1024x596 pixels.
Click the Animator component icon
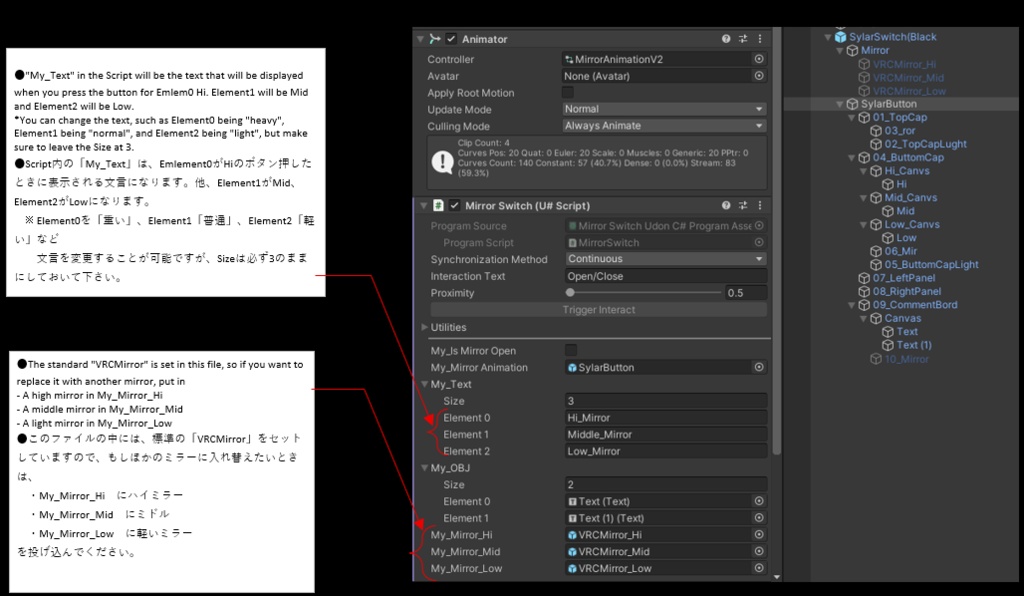tap(435, 39)
